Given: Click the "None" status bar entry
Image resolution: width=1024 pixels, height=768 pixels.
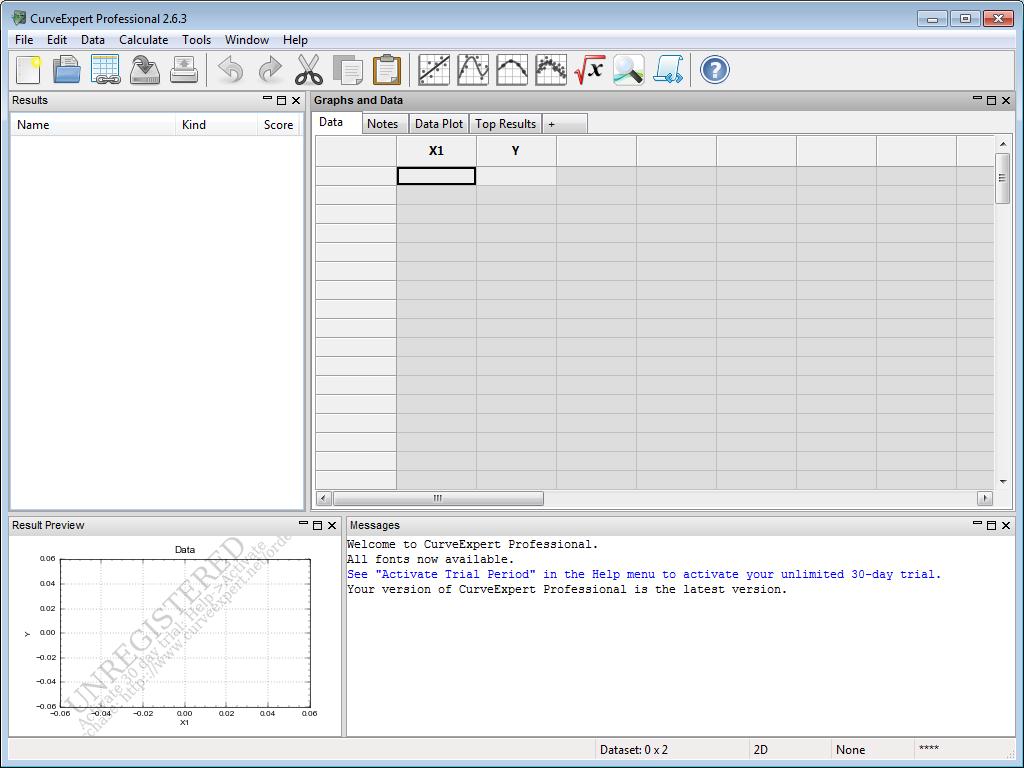Looking at the screenshot, I should click(850, 750).
